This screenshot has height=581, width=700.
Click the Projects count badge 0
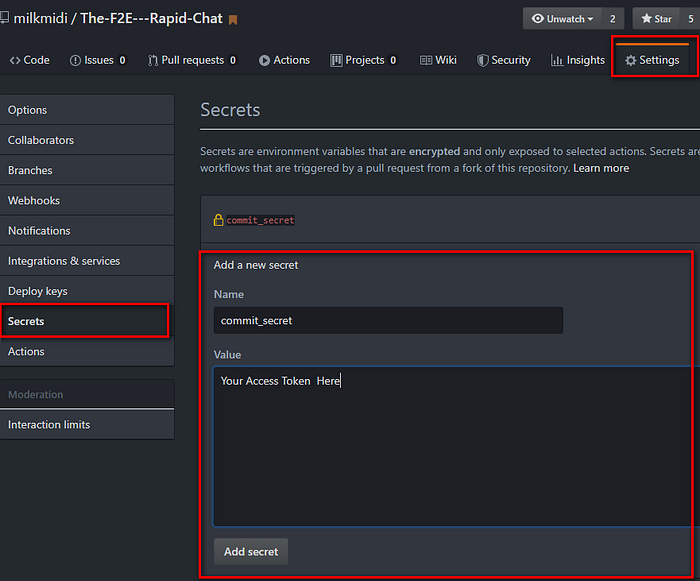(393, 60)
